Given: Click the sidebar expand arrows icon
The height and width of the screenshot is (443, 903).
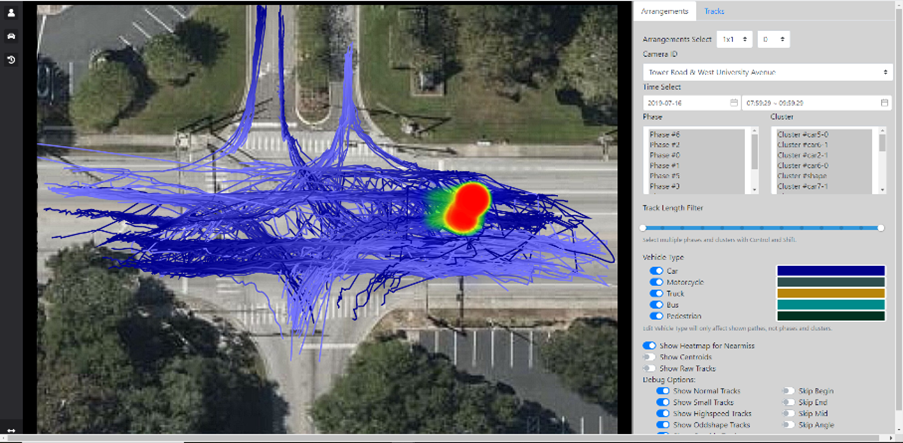Looking at the screenshot, I should [12, 431].
